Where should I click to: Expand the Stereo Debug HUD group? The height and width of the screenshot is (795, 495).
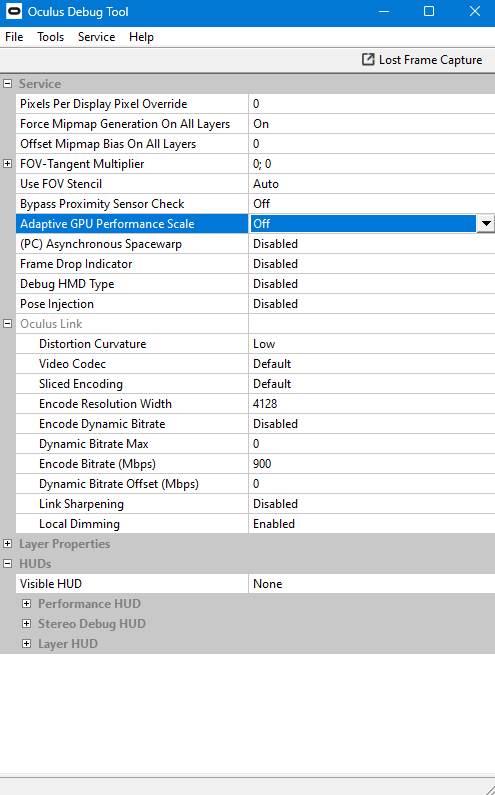[x=26, y=624]
